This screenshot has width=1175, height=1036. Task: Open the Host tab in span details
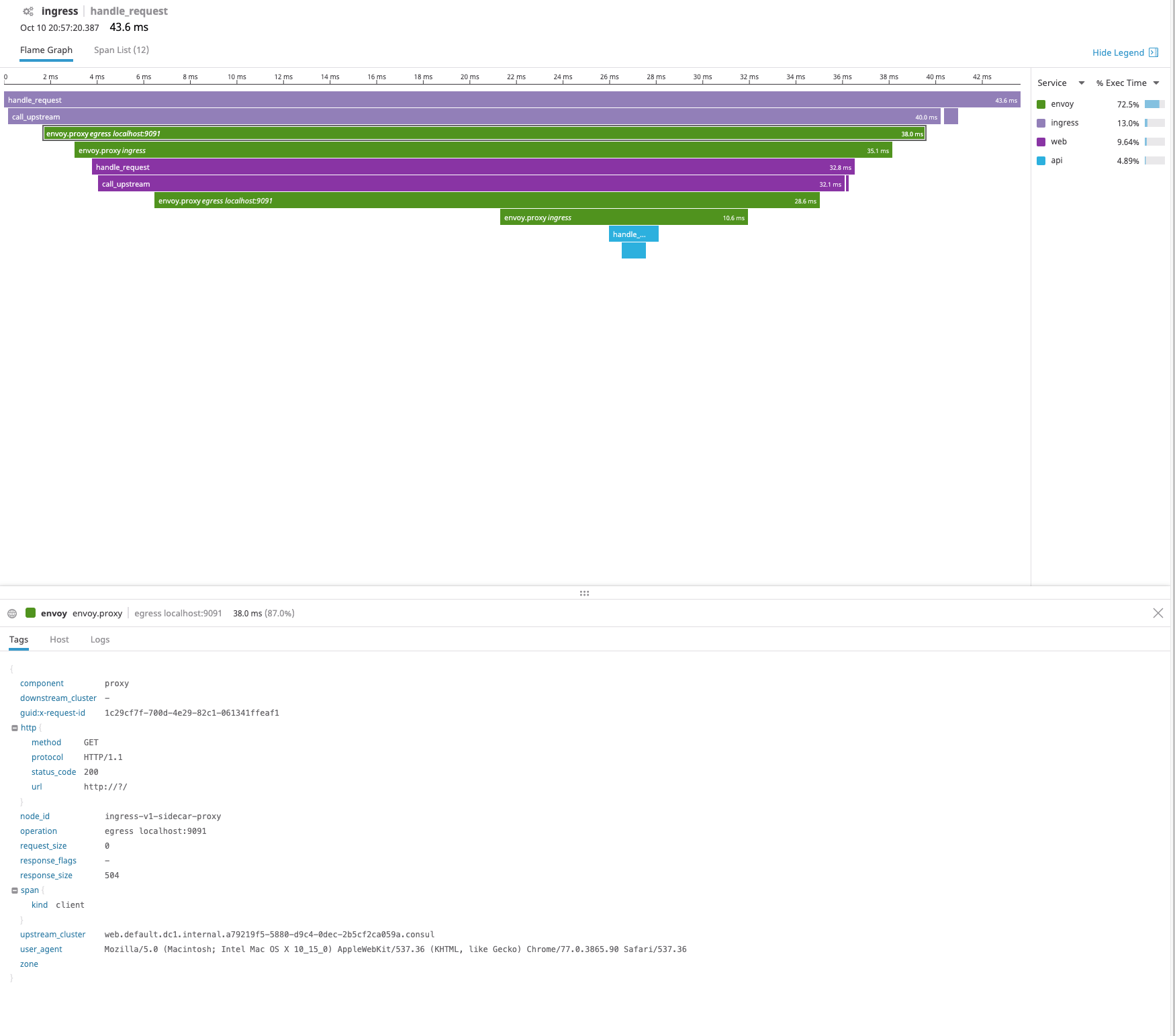click(x=59, y=639)
